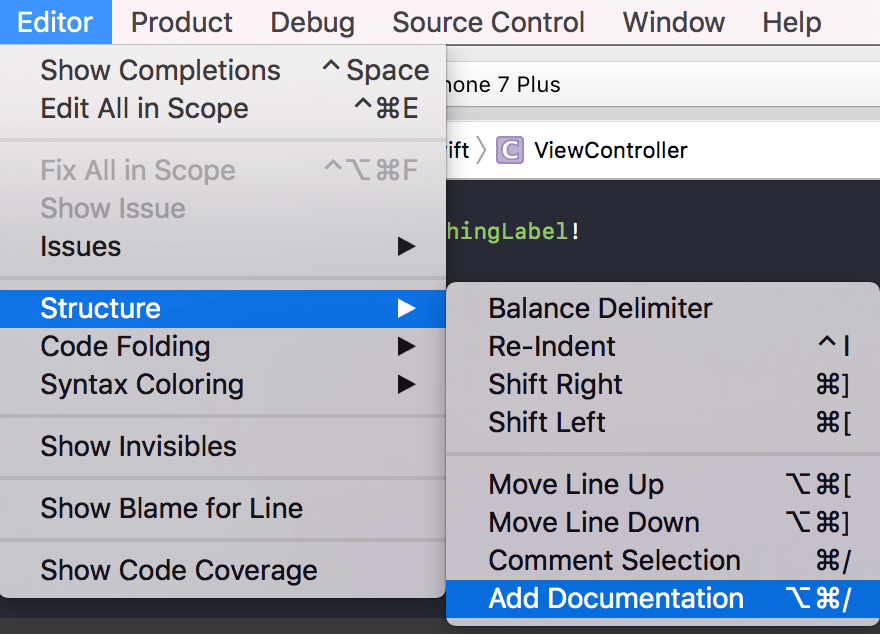Click the ViewController class icon
This screenshot has width=880, height=634.
coord(510,151)
